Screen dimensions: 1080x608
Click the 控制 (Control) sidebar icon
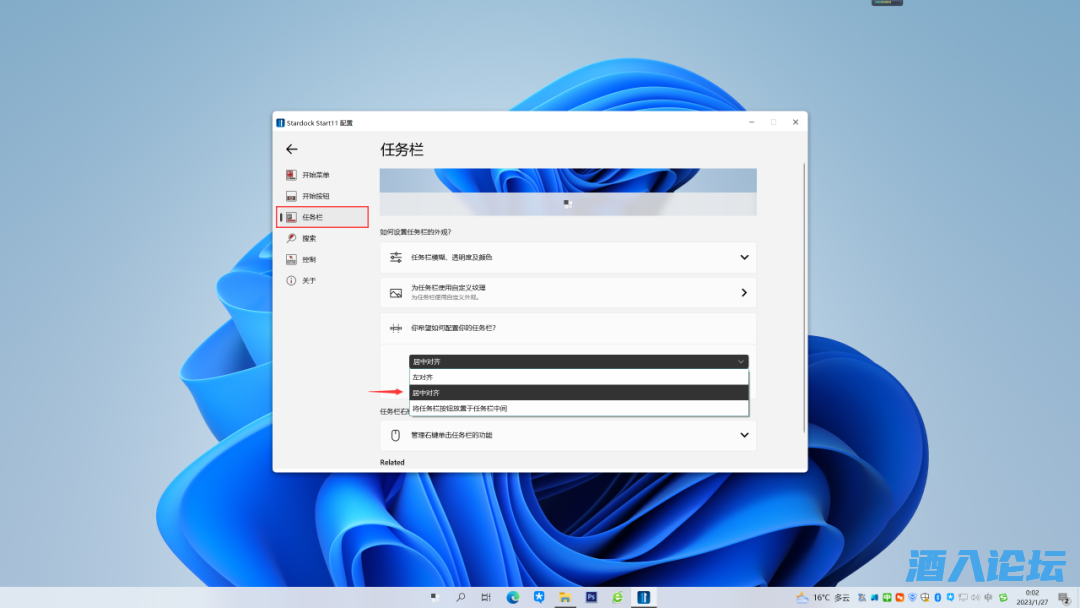291,259
